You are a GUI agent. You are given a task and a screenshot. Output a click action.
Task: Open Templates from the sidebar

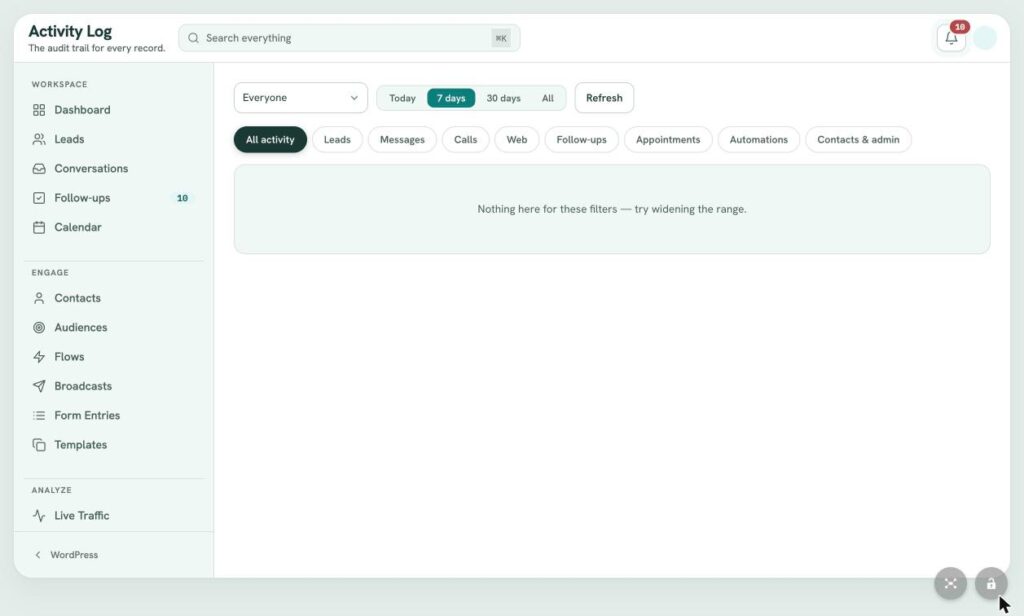click(x=112, y=445)
